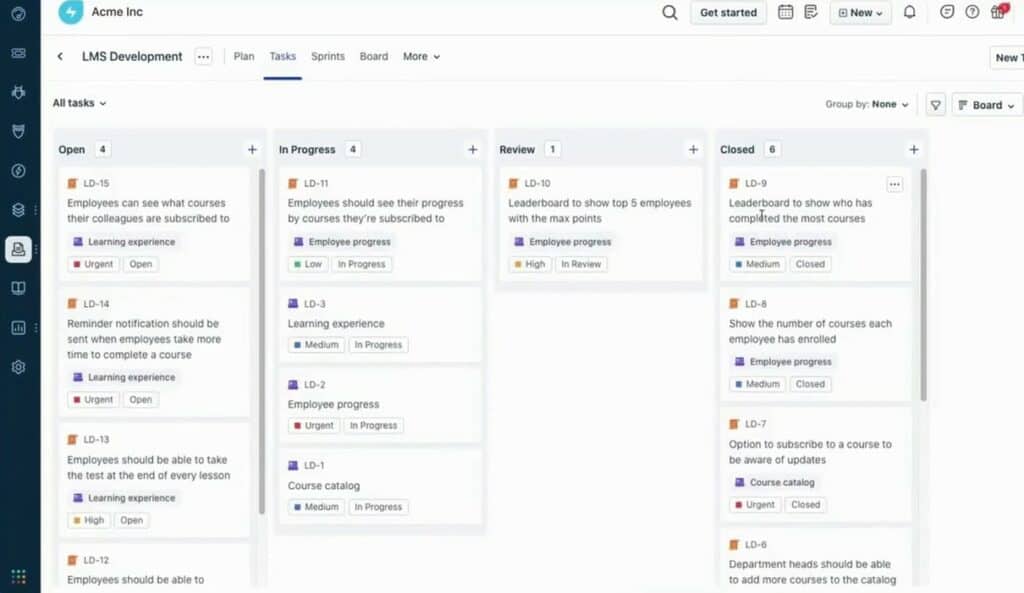1024x593 pixels.
Task: Open the LD-15 Urgent priority tag
Action: [x=93, y=264]
